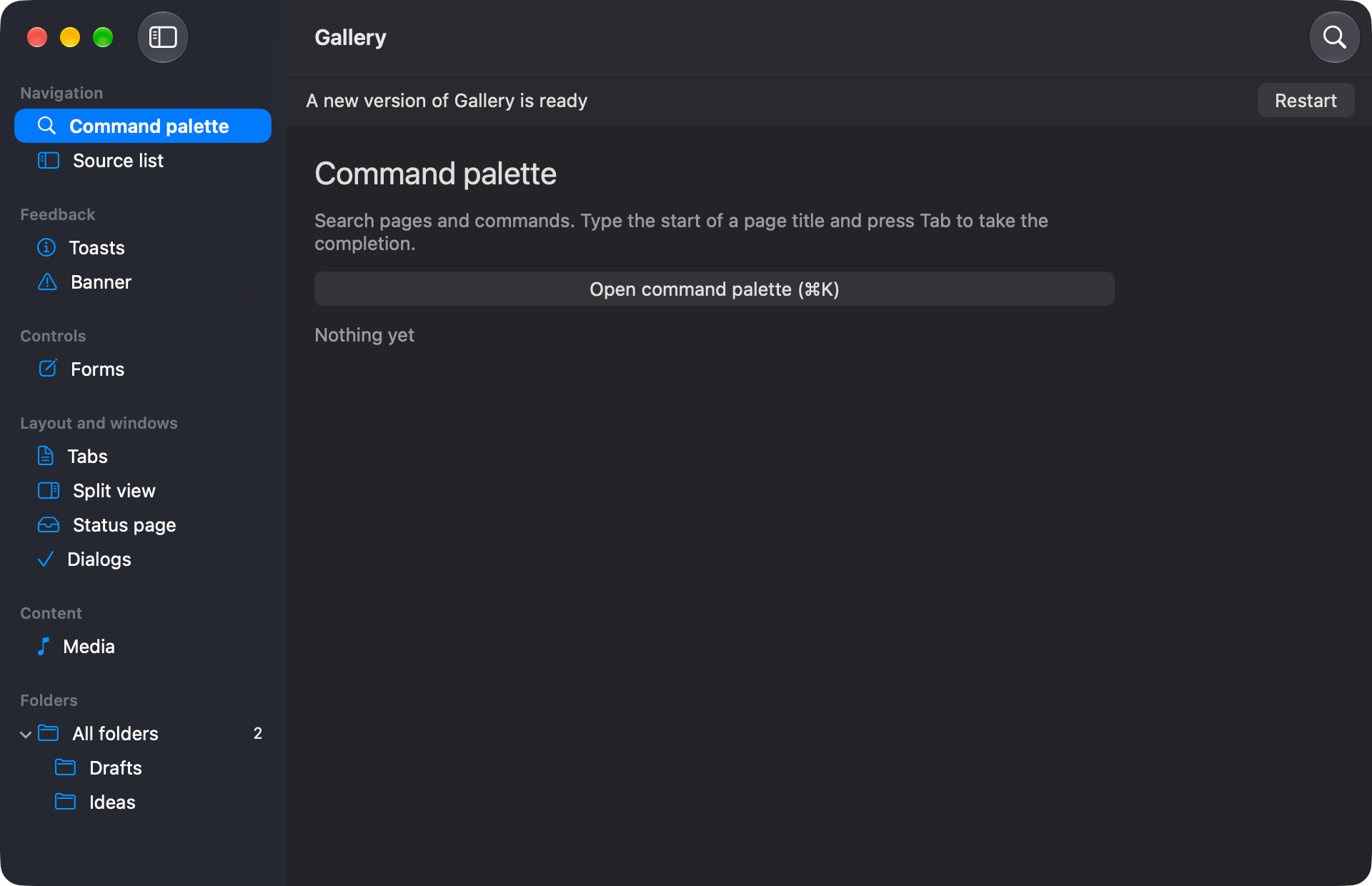
Task: Click the Command palette page heading
Action: click(x=435, y=174)
